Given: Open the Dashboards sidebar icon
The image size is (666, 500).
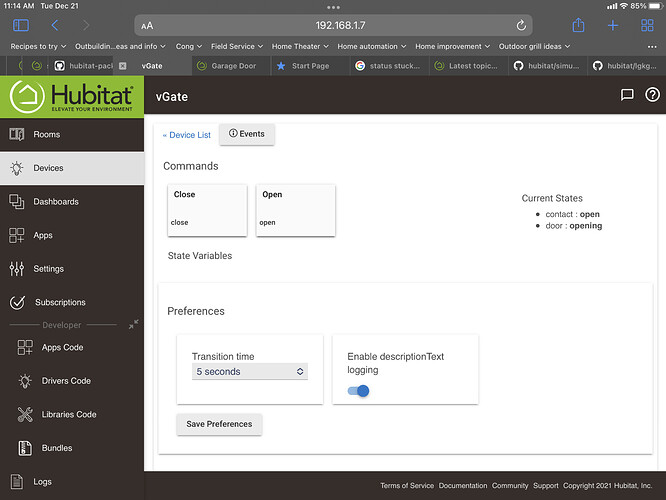Looking at the screenshot, I should pos(17,202).
